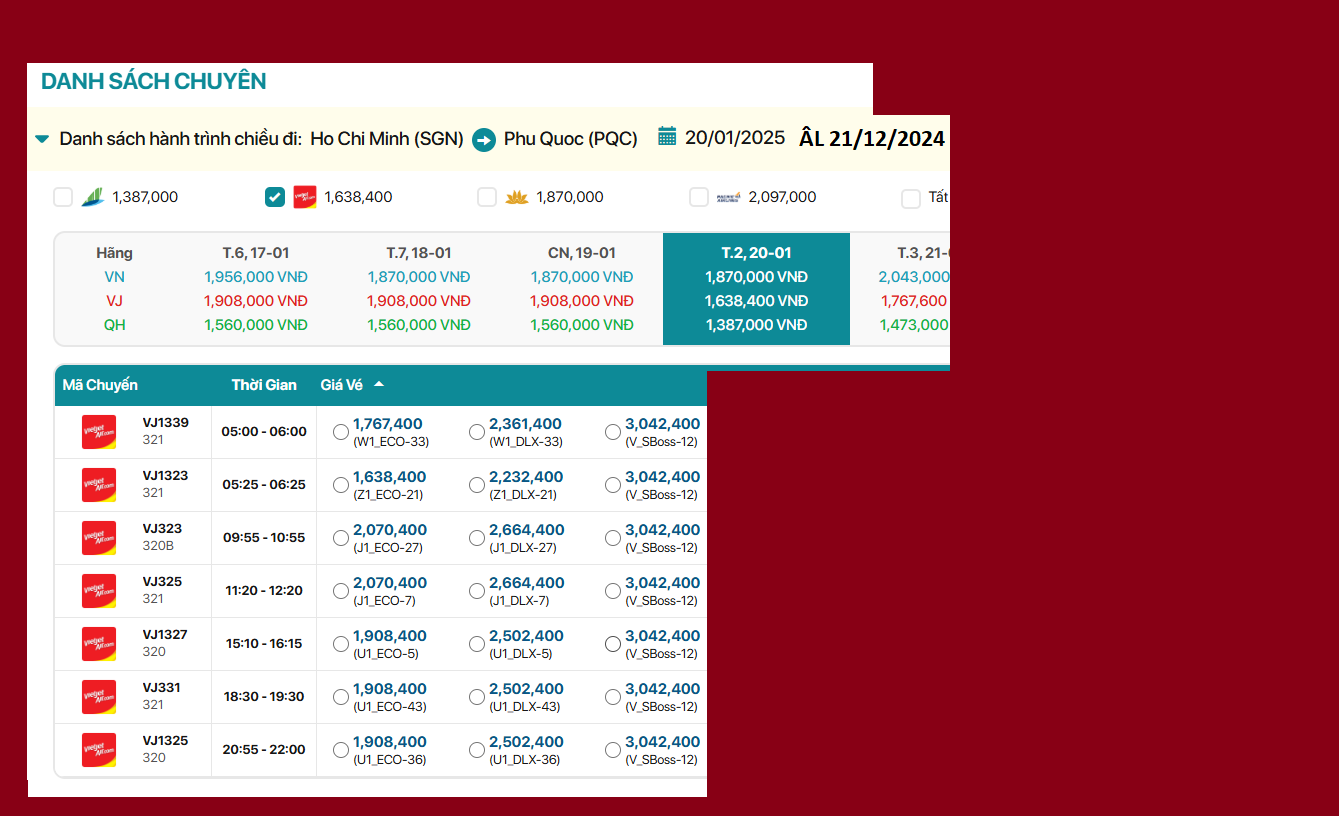Switch to the T.6, 17-01 date column
The height and width of the screenshot is (816, 1339).
[255, 253]
